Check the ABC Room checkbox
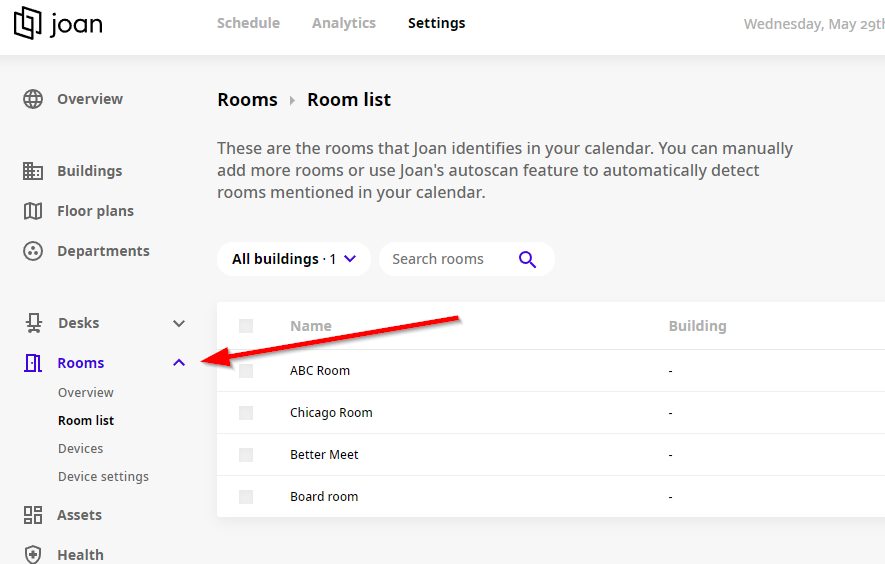 pos(246,371)
